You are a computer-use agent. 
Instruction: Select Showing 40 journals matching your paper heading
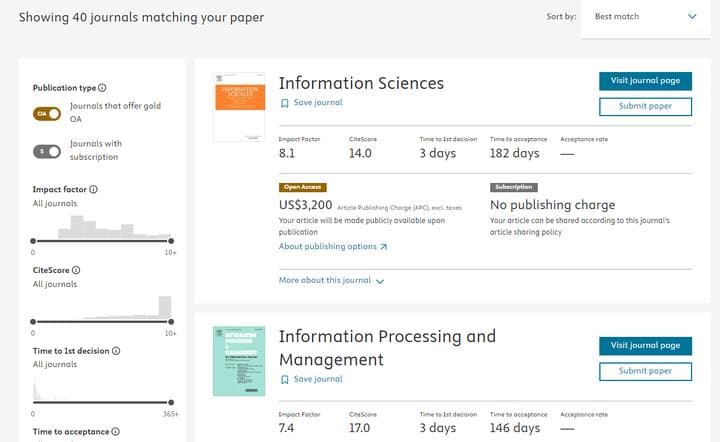coord(141,17)
